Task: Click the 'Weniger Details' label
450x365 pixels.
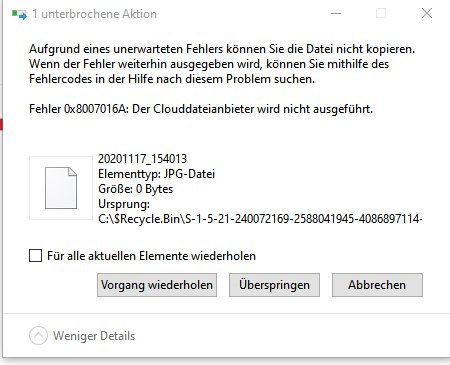Action: (x=94, y=336)
